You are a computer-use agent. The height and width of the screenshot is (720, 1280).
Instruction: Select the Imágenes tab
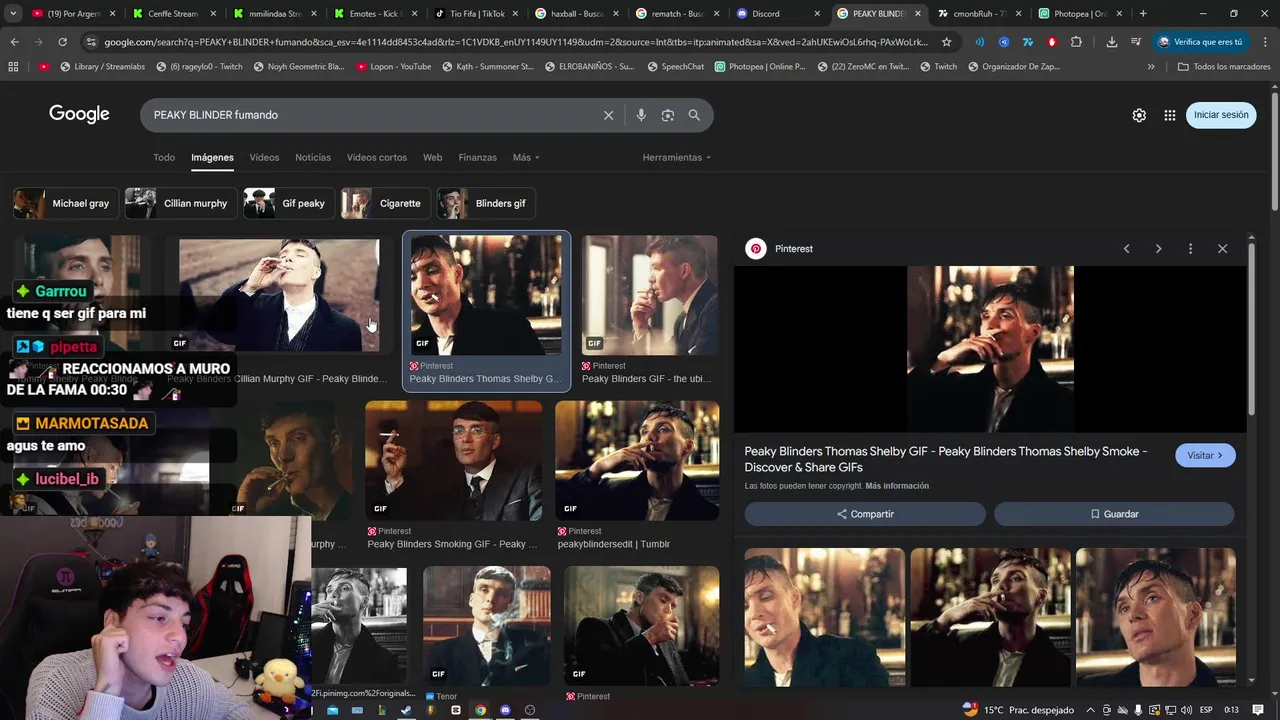(x=212, y=157)
